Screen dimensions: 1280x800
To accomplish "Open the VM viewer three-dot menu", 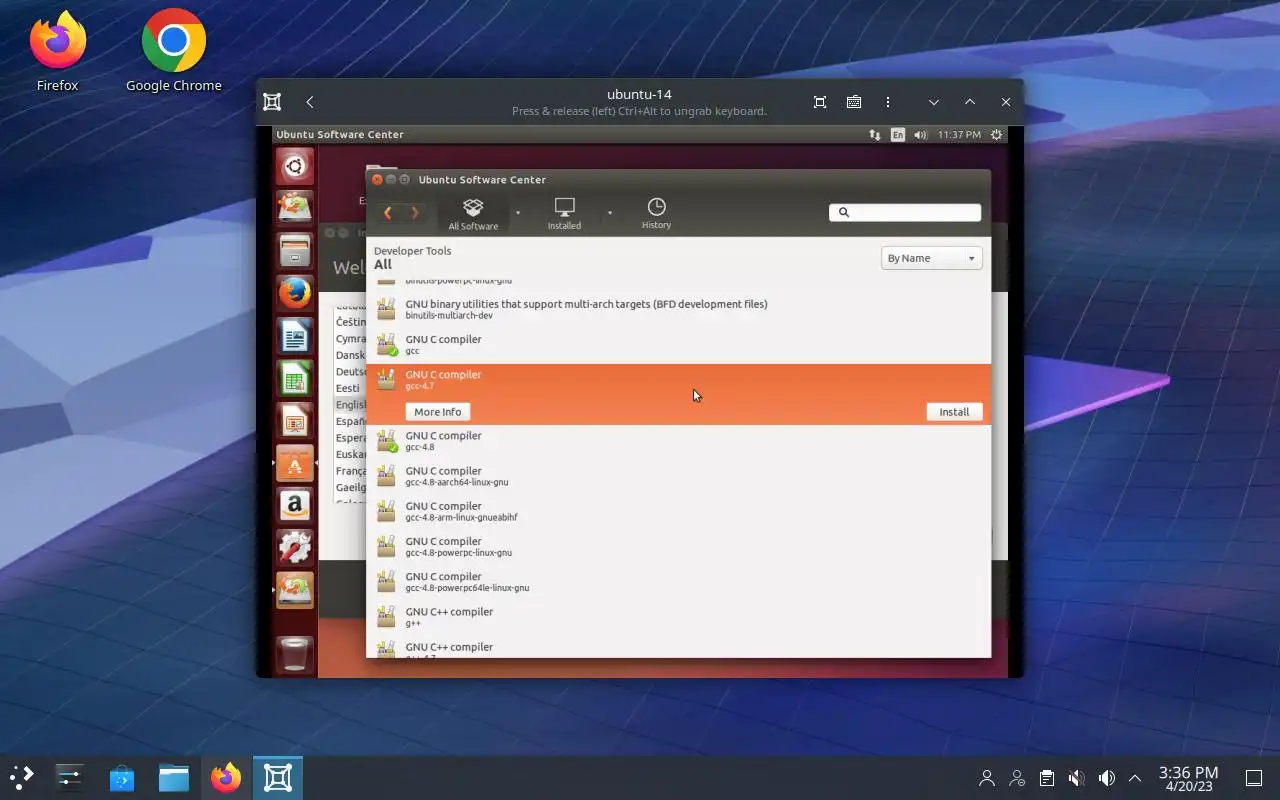I will tap(888, 102).
